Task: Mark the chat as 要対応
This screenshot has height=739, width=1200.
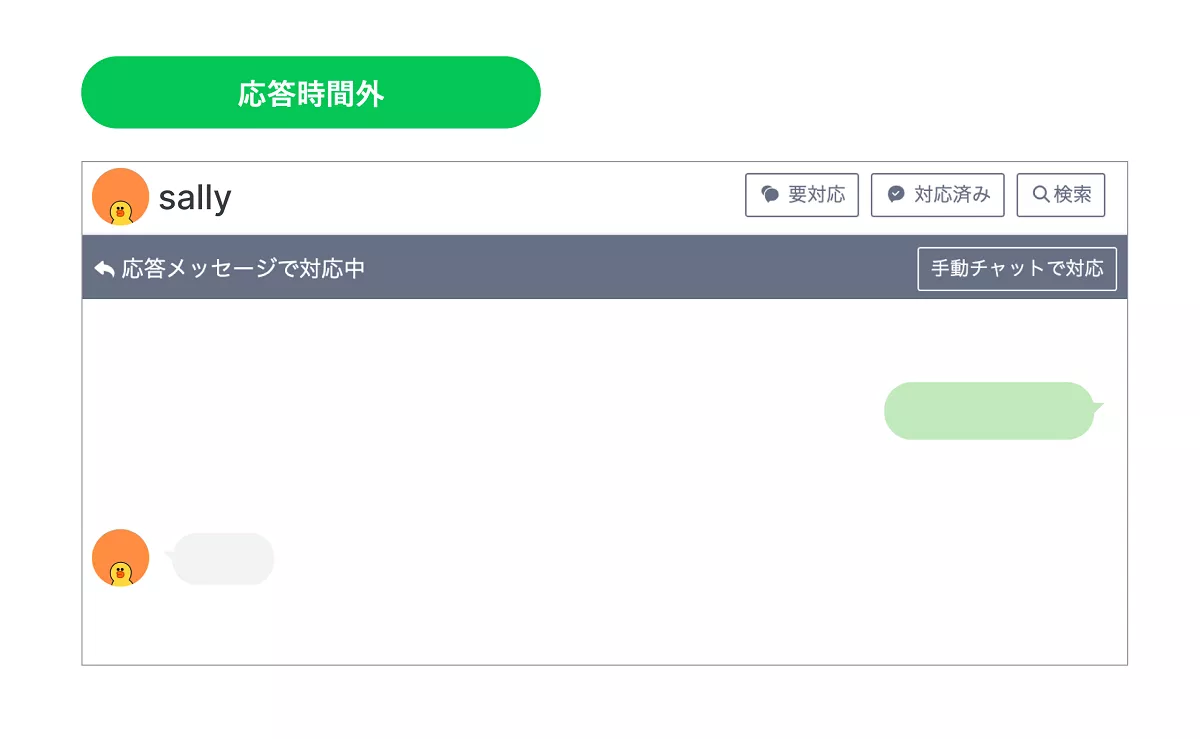Action: (802, 195)
